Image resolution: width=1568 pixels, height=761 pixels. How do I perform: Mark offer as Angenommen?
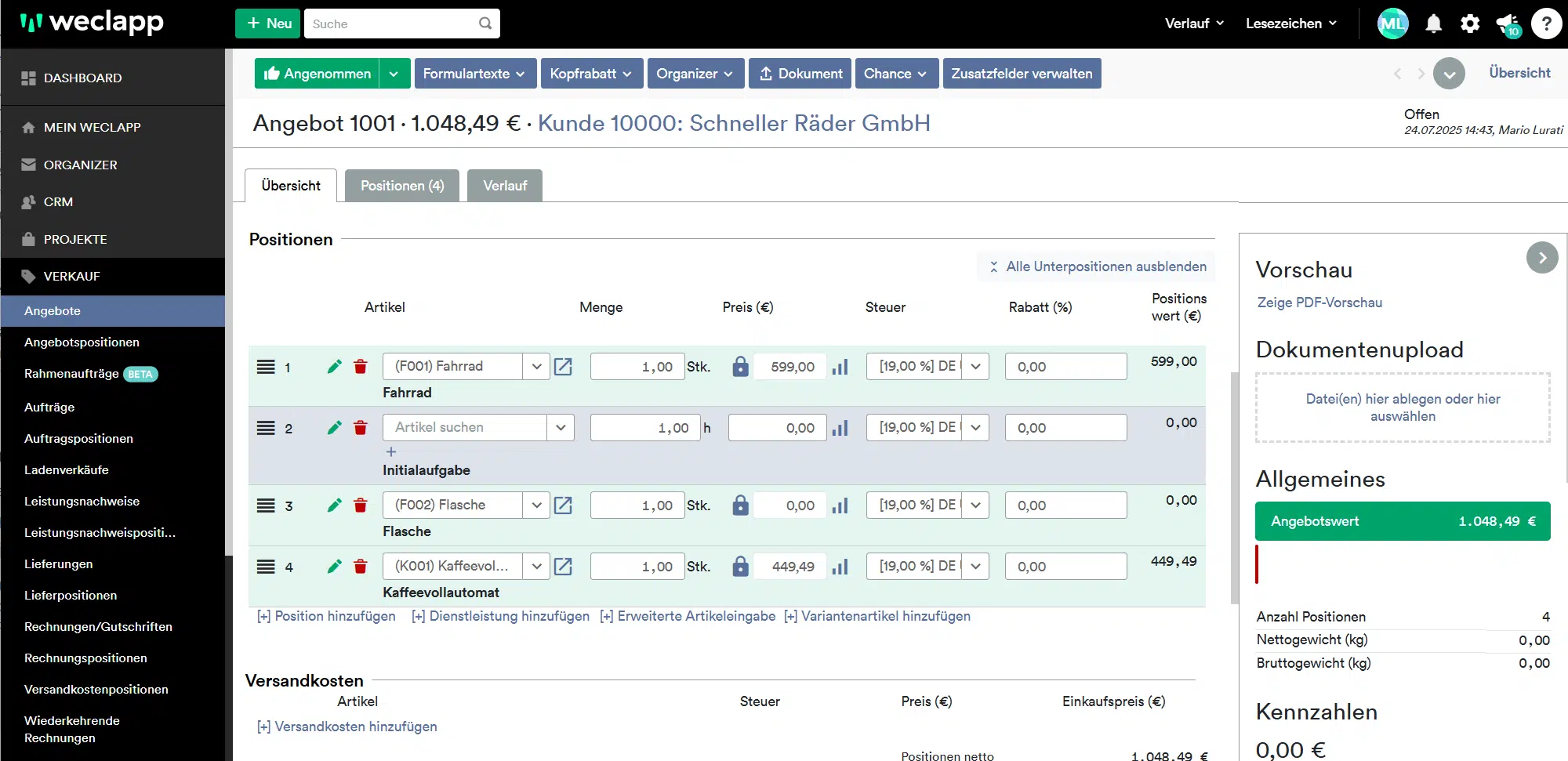pyautogui.click(x=317, y=74)
